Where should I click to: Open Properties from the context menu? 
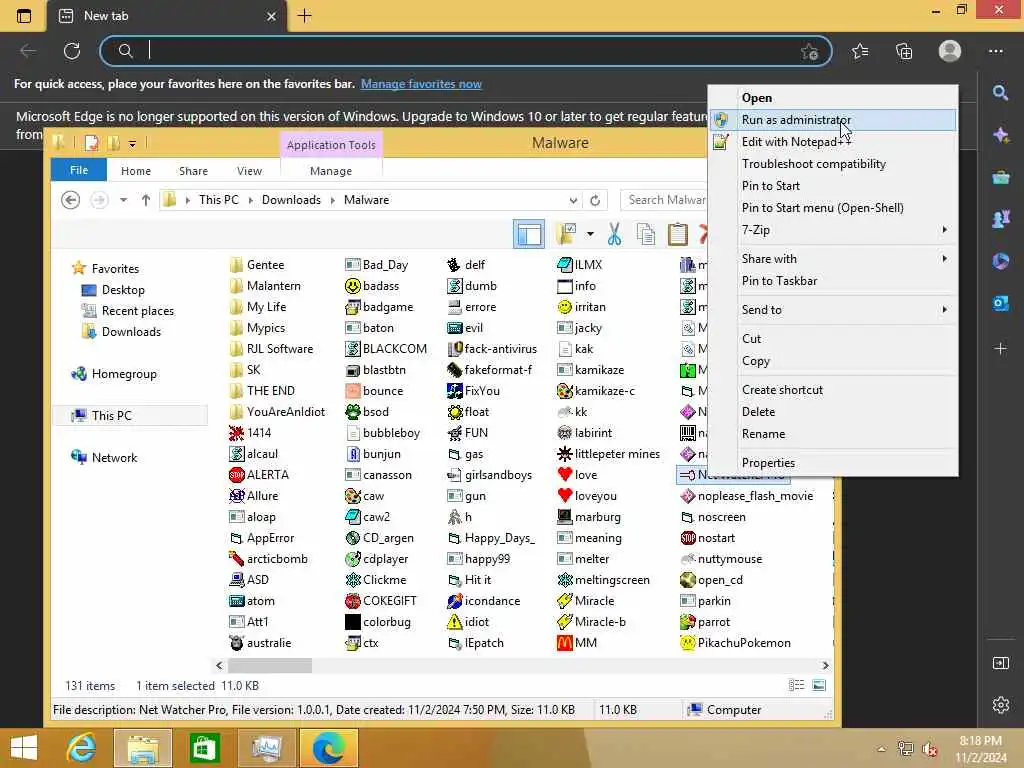pos(833,463)
